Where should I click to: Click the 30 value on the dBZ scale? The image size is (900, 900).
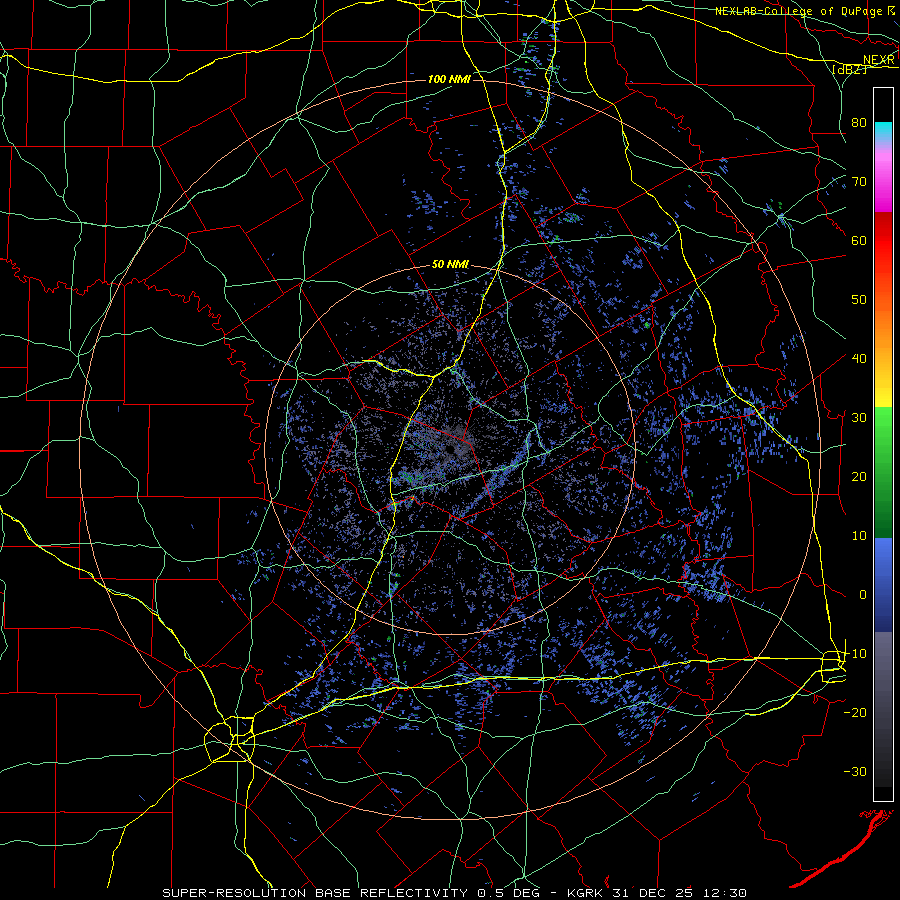click(x=859, y=417)
